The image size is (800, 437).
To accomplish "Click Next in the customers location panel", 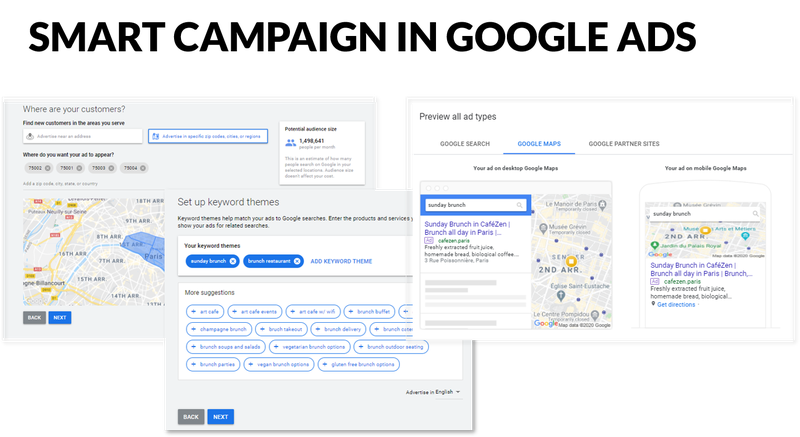I will tap(60, 318).
